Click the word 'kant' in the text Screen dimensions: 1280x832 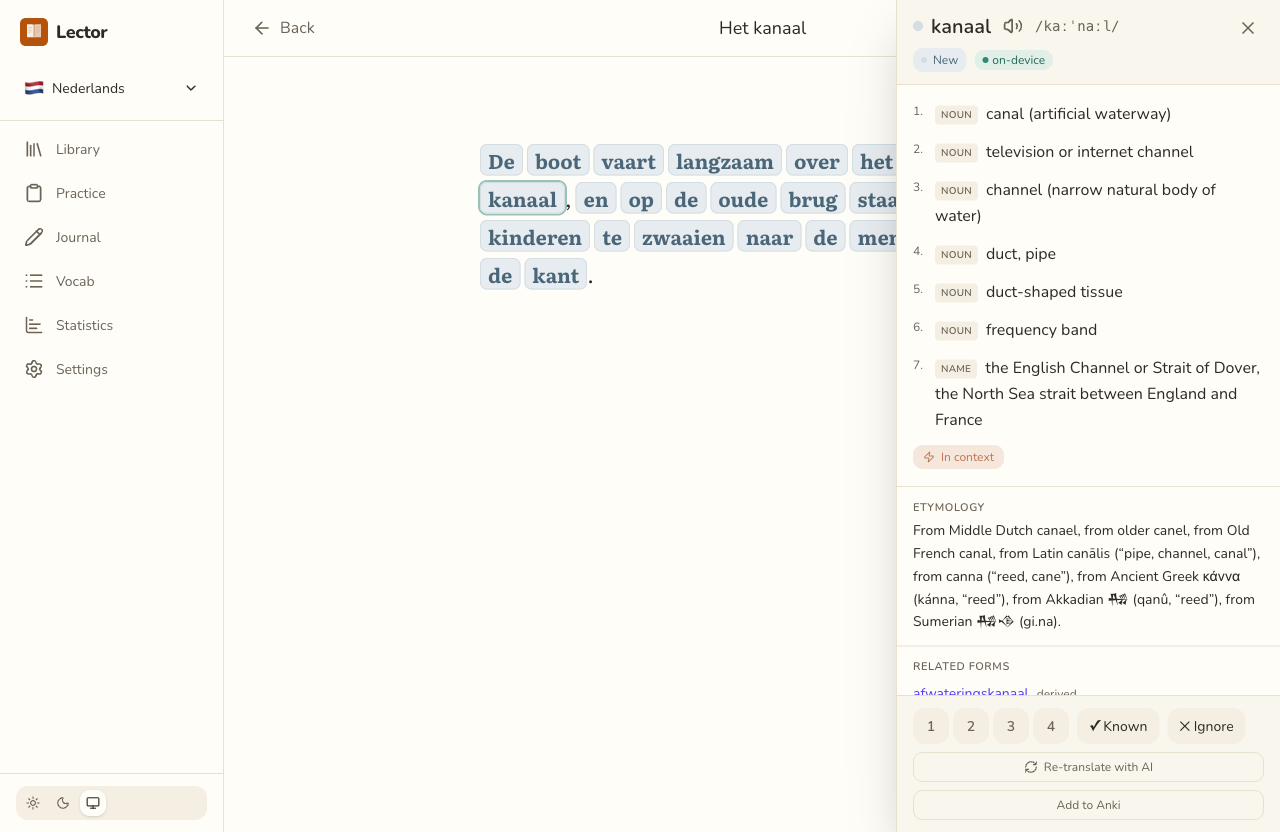[556, 275]
